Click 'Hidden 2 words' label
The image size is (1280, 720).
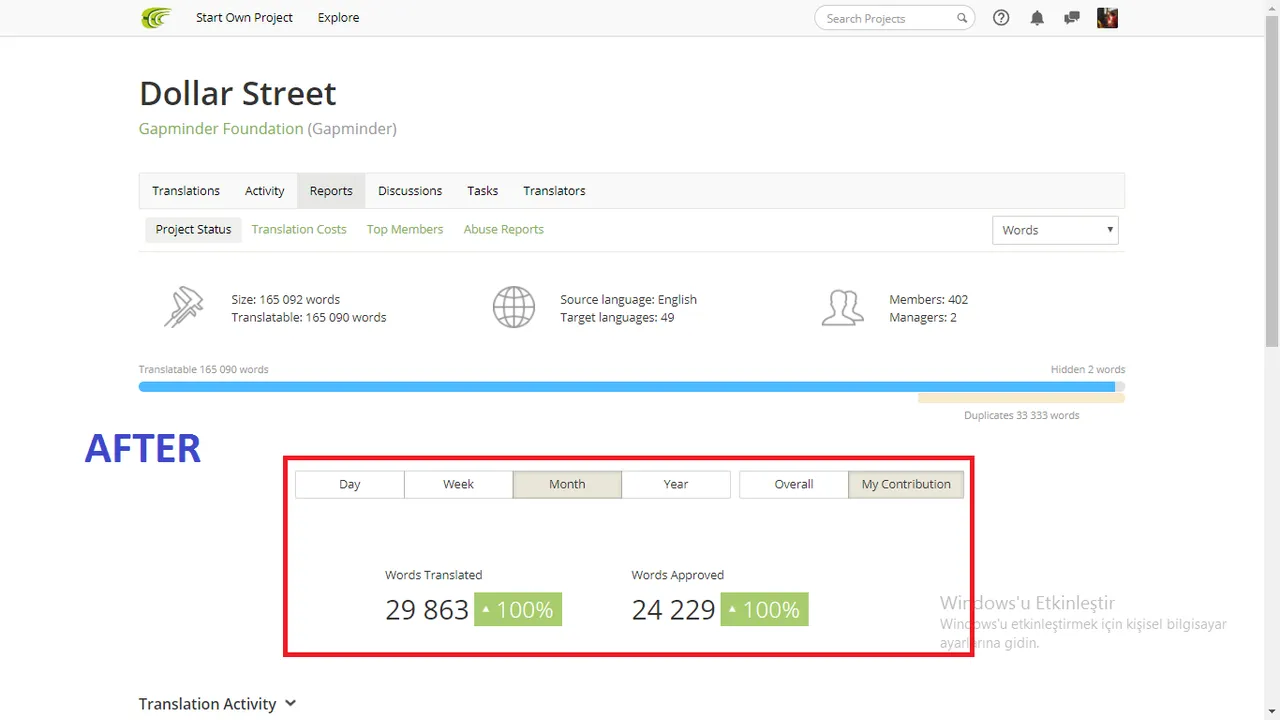tap(1088, 369)
